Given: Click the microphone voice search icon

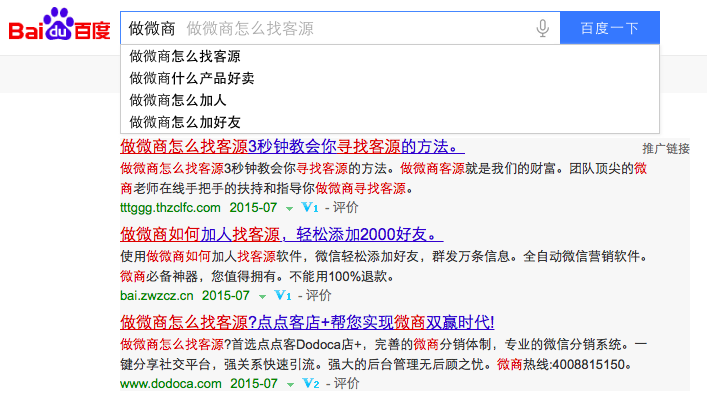Looking at the screenshot, I should coord(543,28).
